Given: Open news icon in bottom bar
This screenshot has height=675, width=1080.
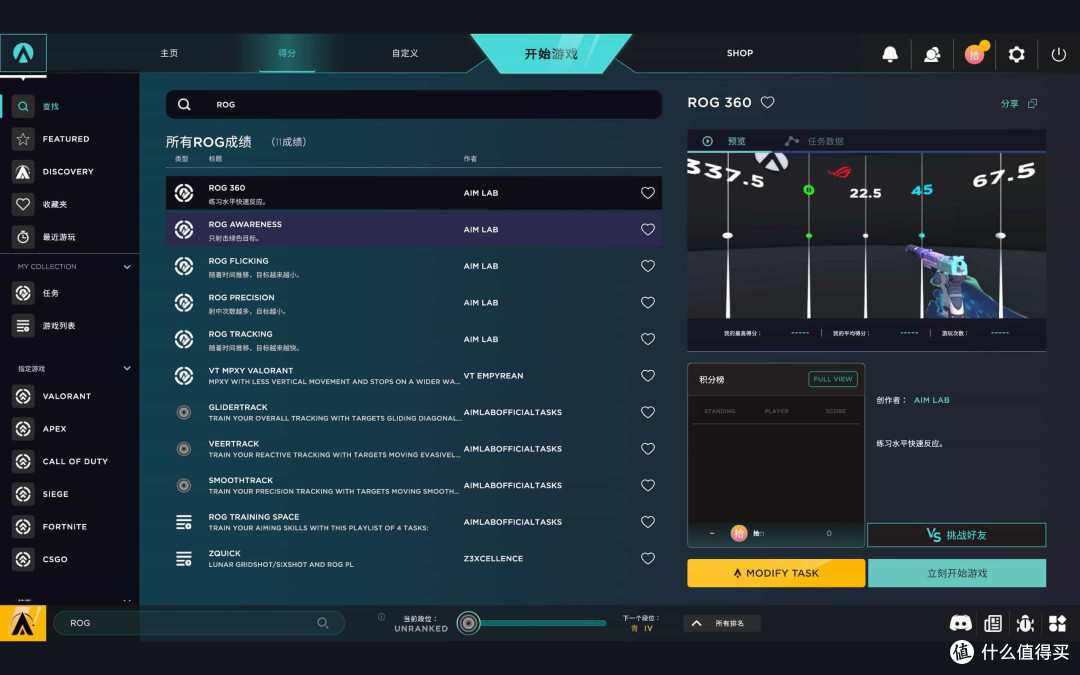Looking at the screenshot, I should tap(993, 623).
